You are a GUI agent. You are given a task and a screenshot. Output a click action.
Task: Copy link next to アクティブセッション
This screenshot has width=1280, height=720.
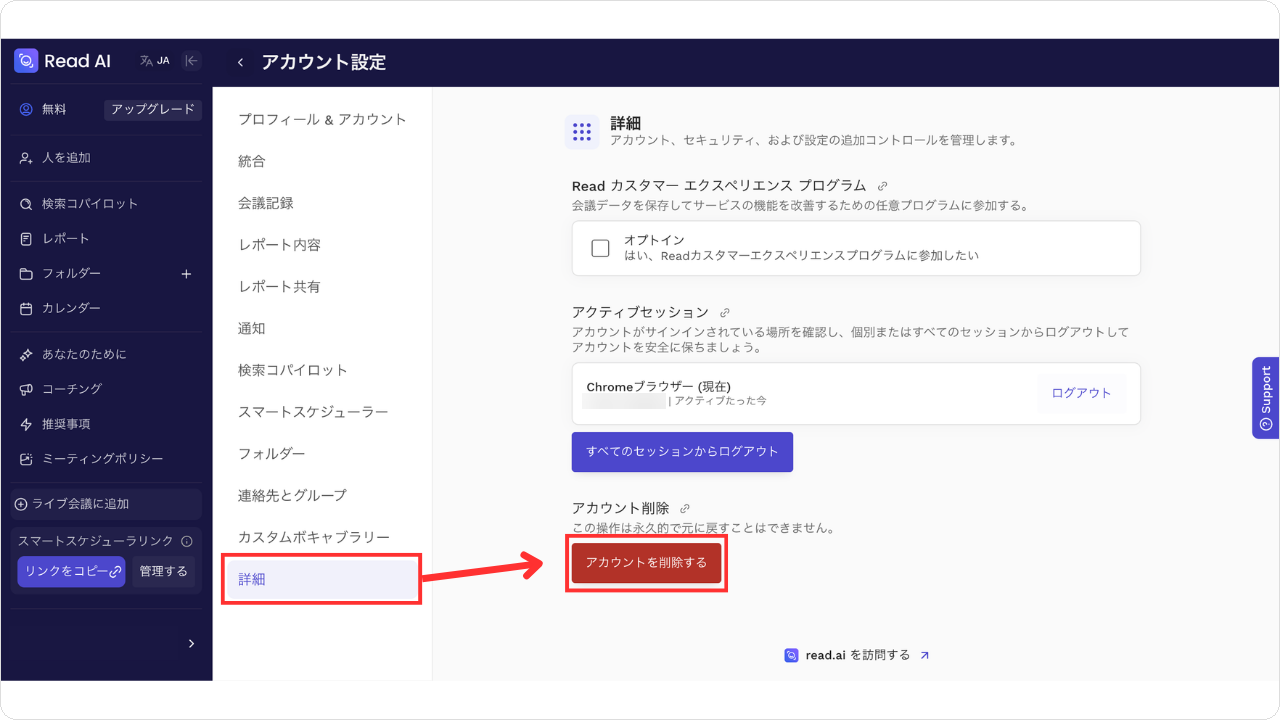[x=725, y=313]
